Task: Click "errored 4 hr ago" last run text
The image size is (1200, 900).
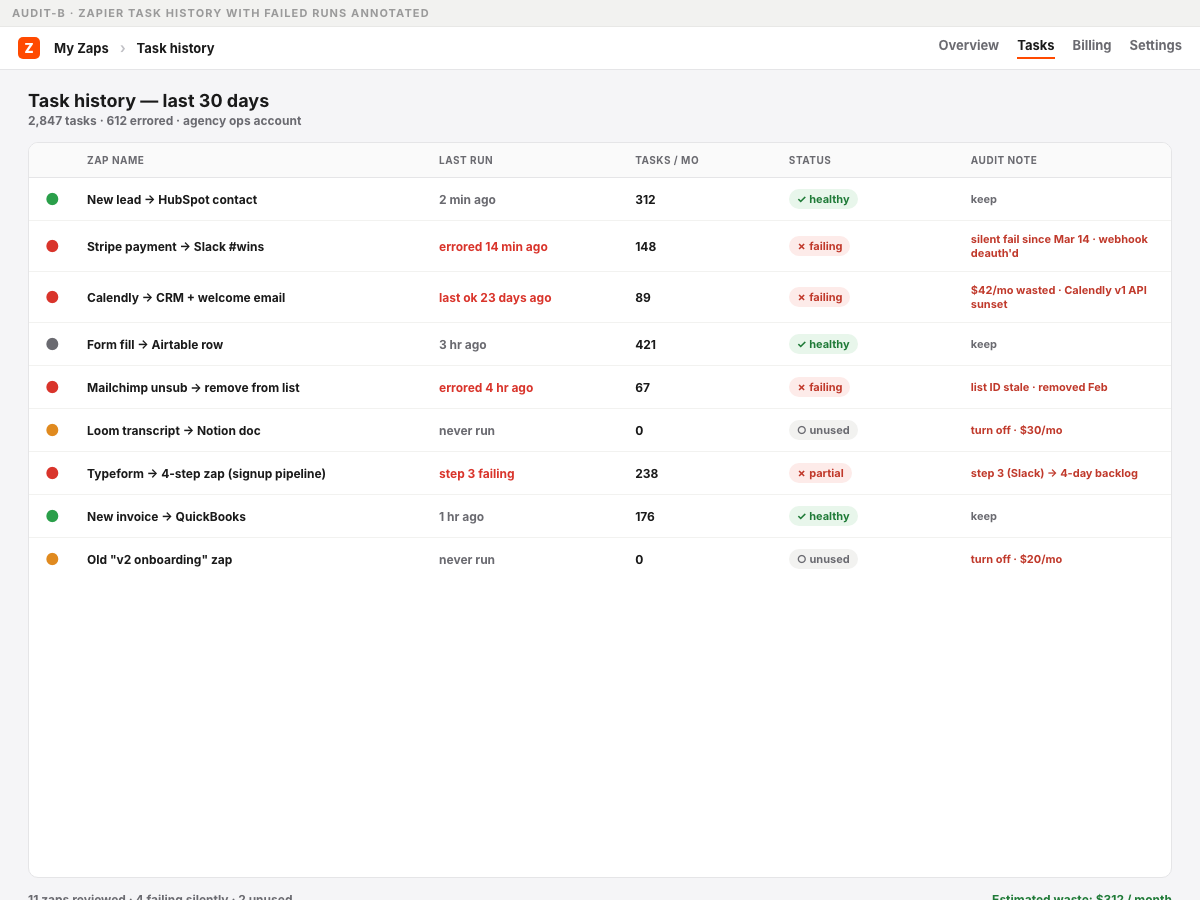Action: [486, 387]
